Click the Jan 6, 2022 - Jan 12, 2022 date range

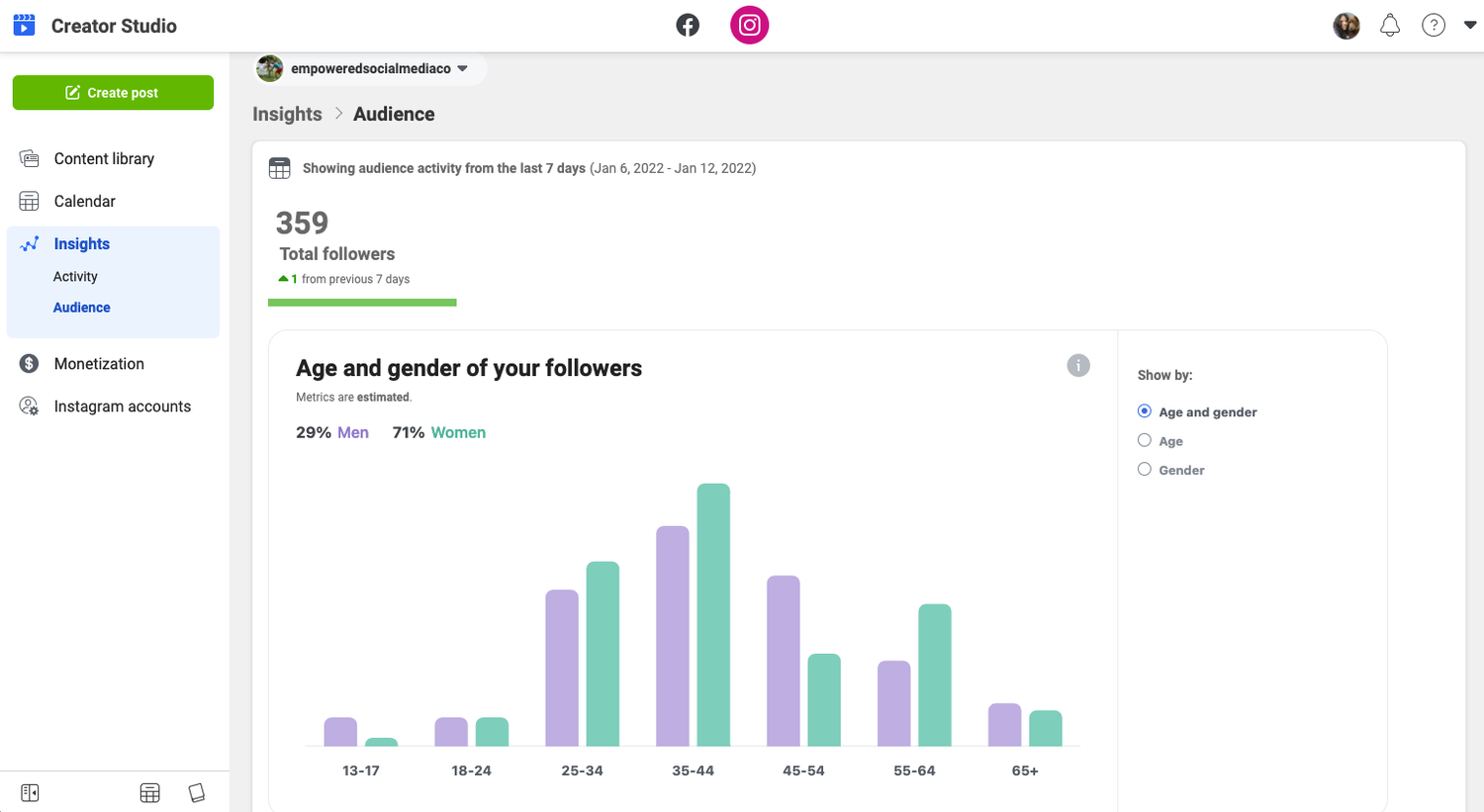coord(673,168)
